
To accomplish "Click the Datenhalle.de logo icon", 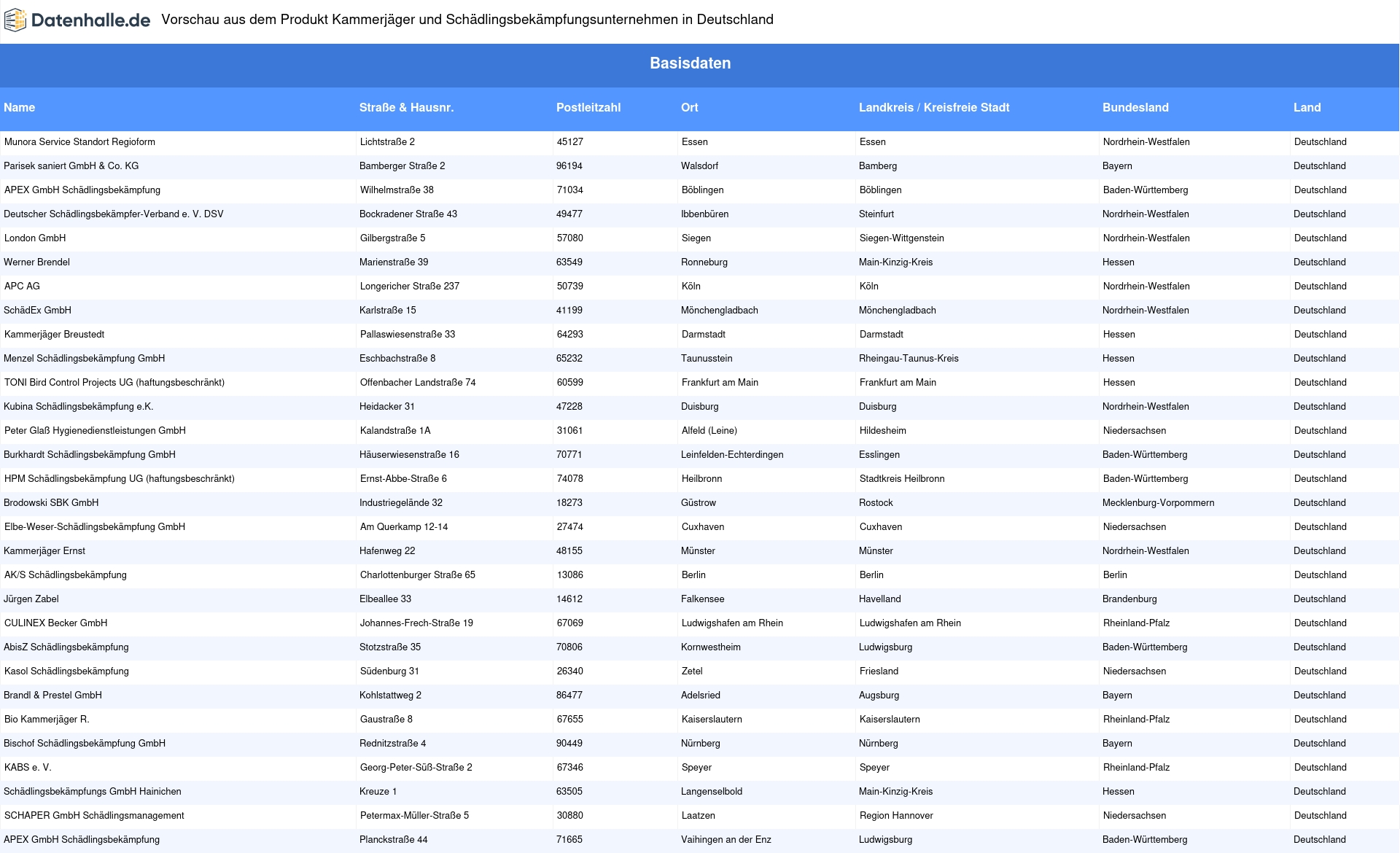I will tap(15, 20).
